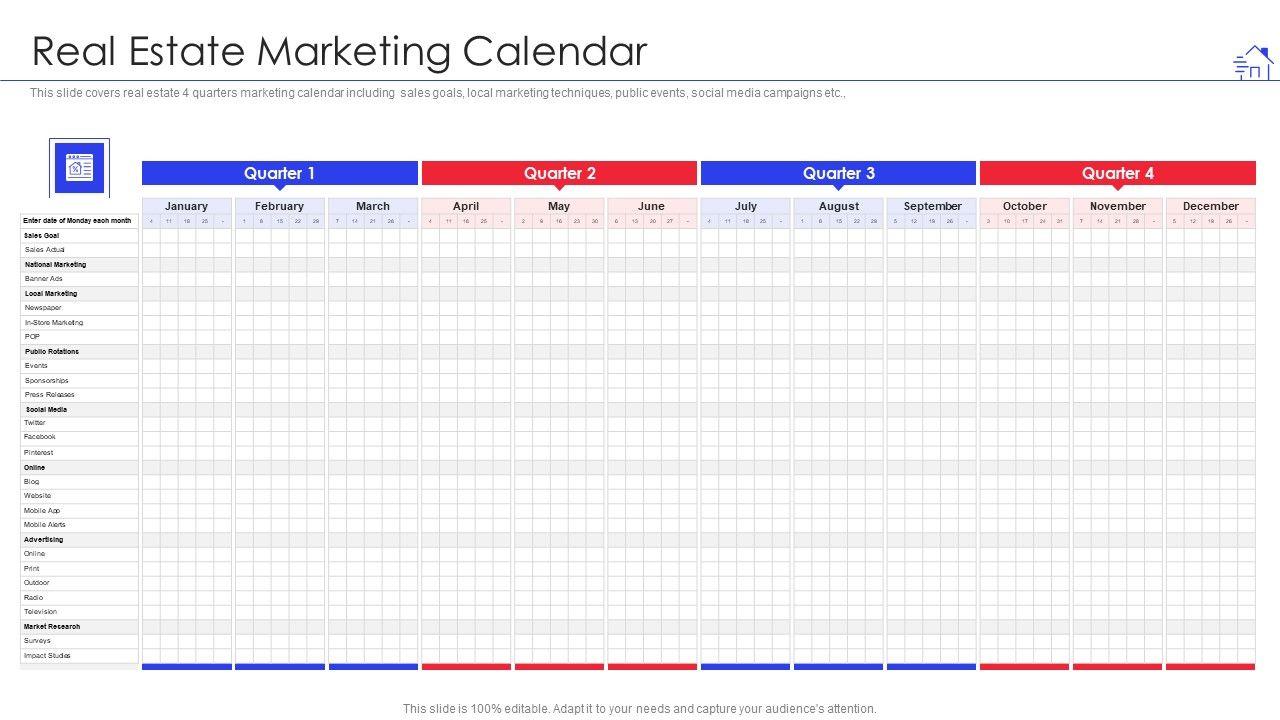Click the December month header
1280x720 pixels.
(1210, 206)
